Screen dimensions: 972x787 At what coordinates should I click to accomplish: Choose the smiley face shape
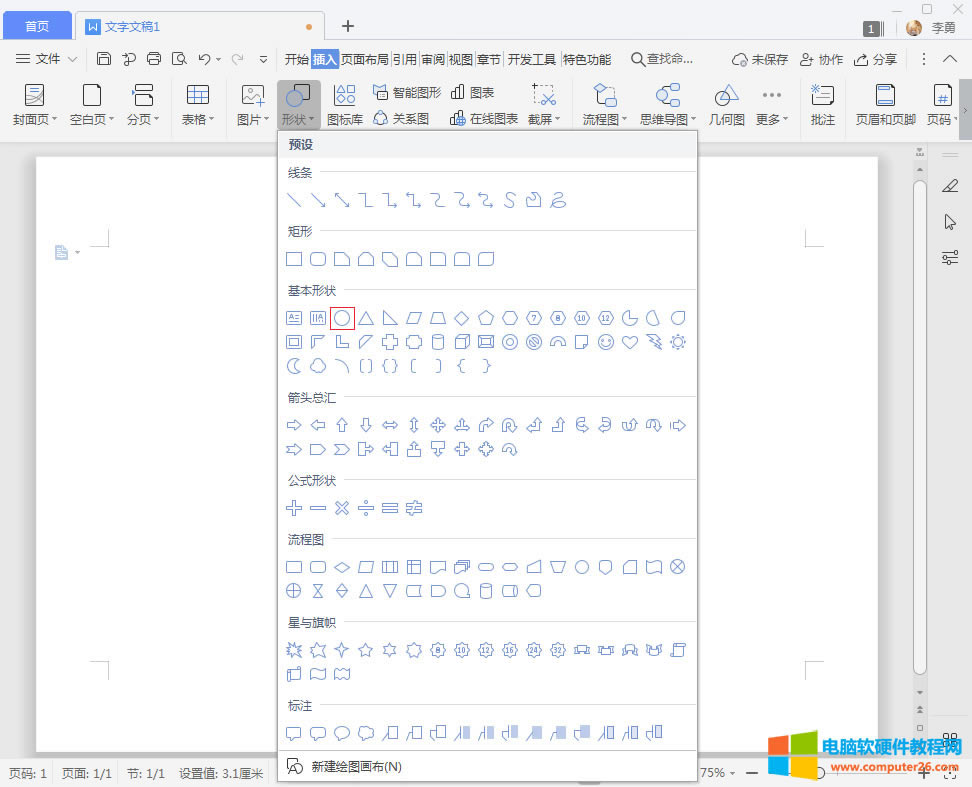pyautogui.click(x=606, y=342)
